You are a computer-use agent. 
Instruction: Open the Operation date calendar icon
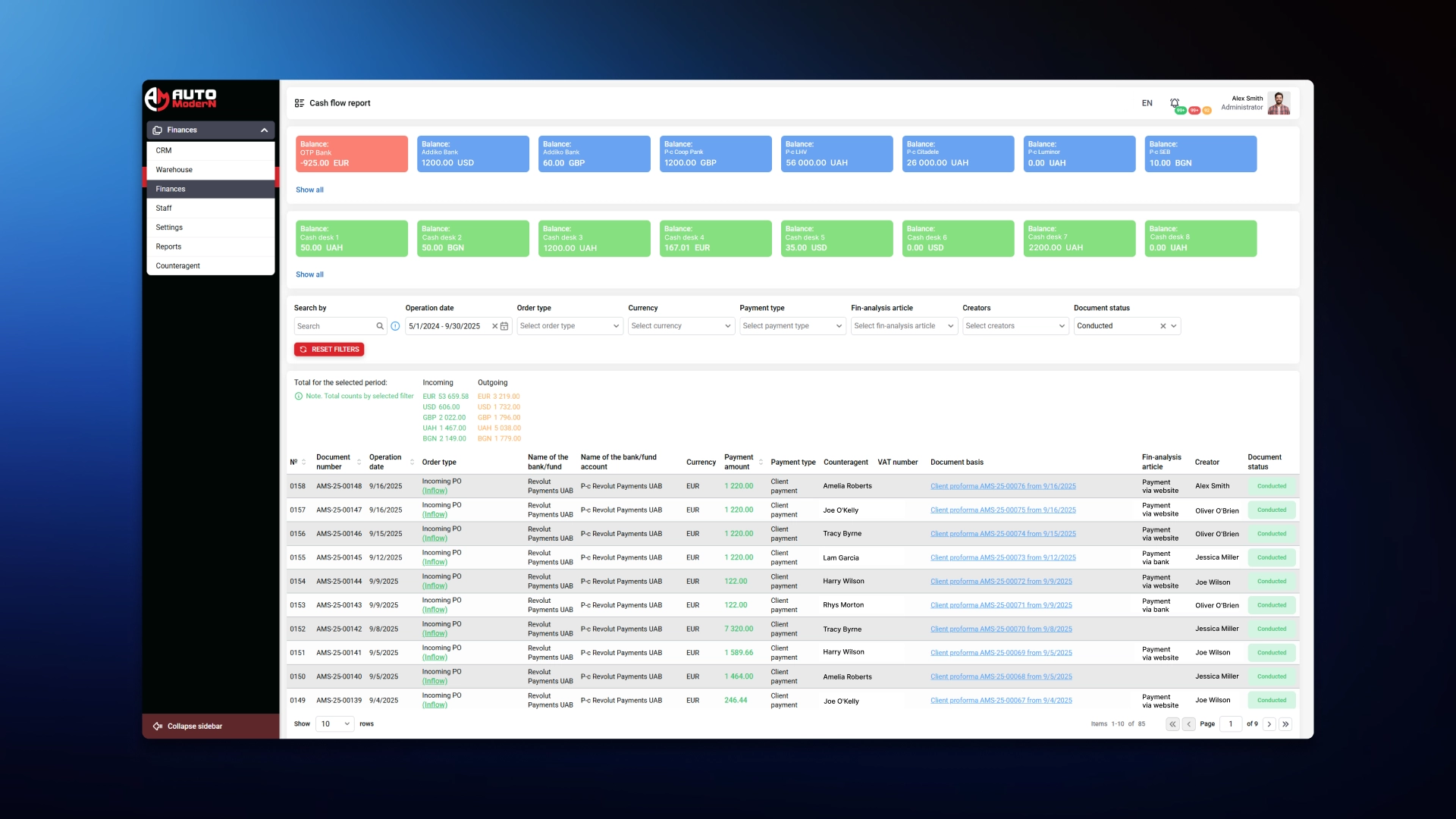(504, 326)
